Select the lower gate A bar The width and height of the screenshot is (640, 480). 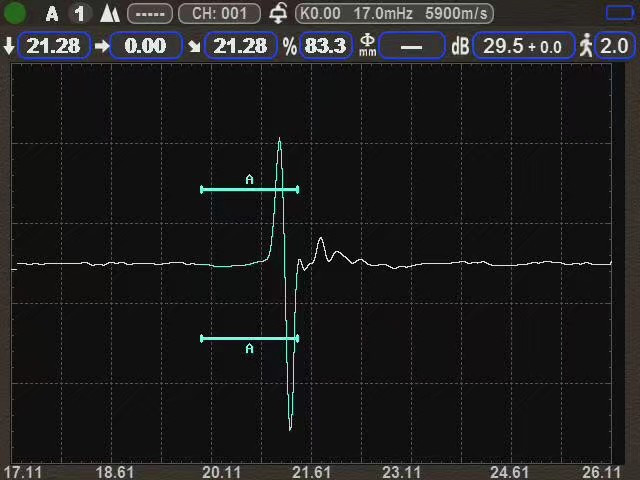tap(249, 339)
